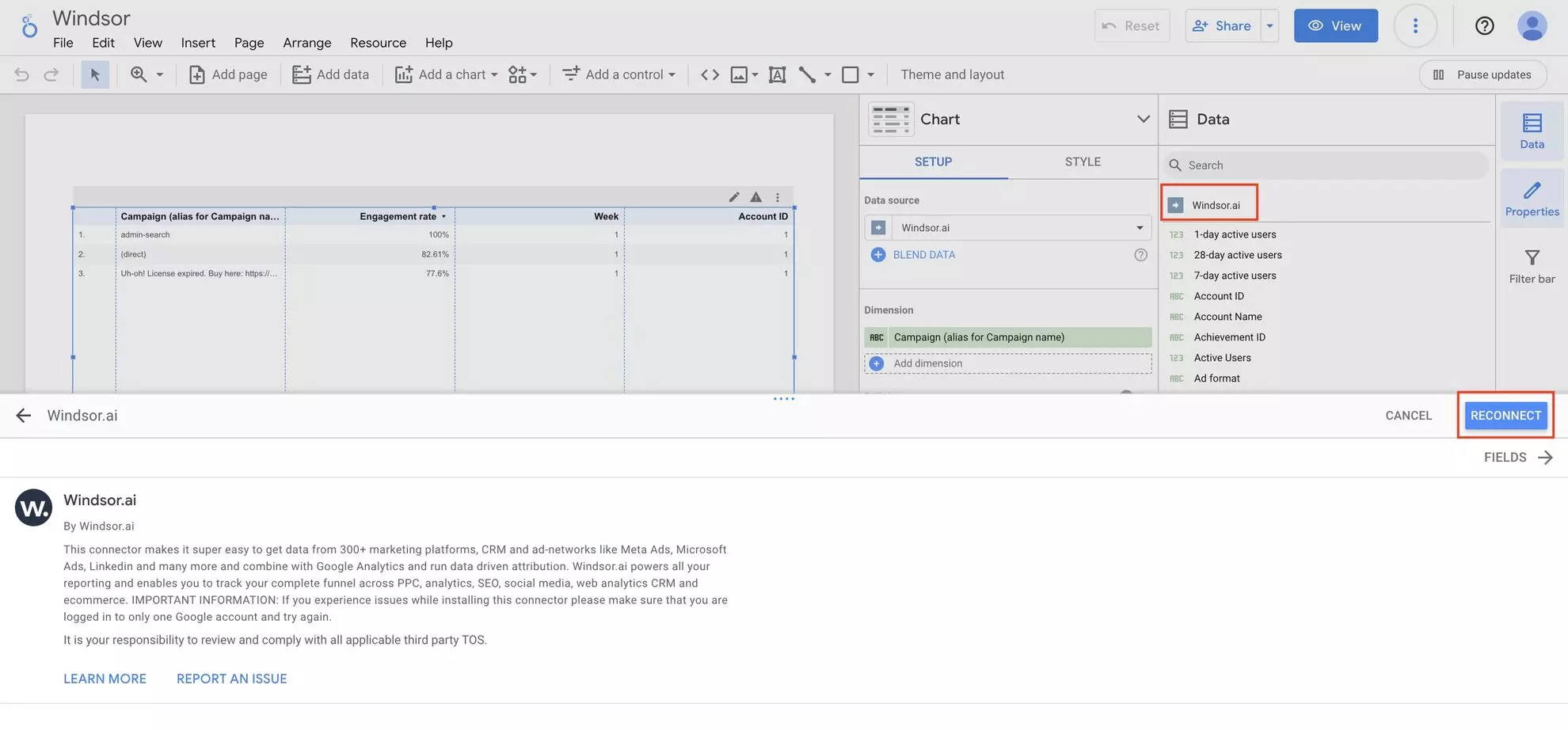Open the Edit menu

[103, 43]
